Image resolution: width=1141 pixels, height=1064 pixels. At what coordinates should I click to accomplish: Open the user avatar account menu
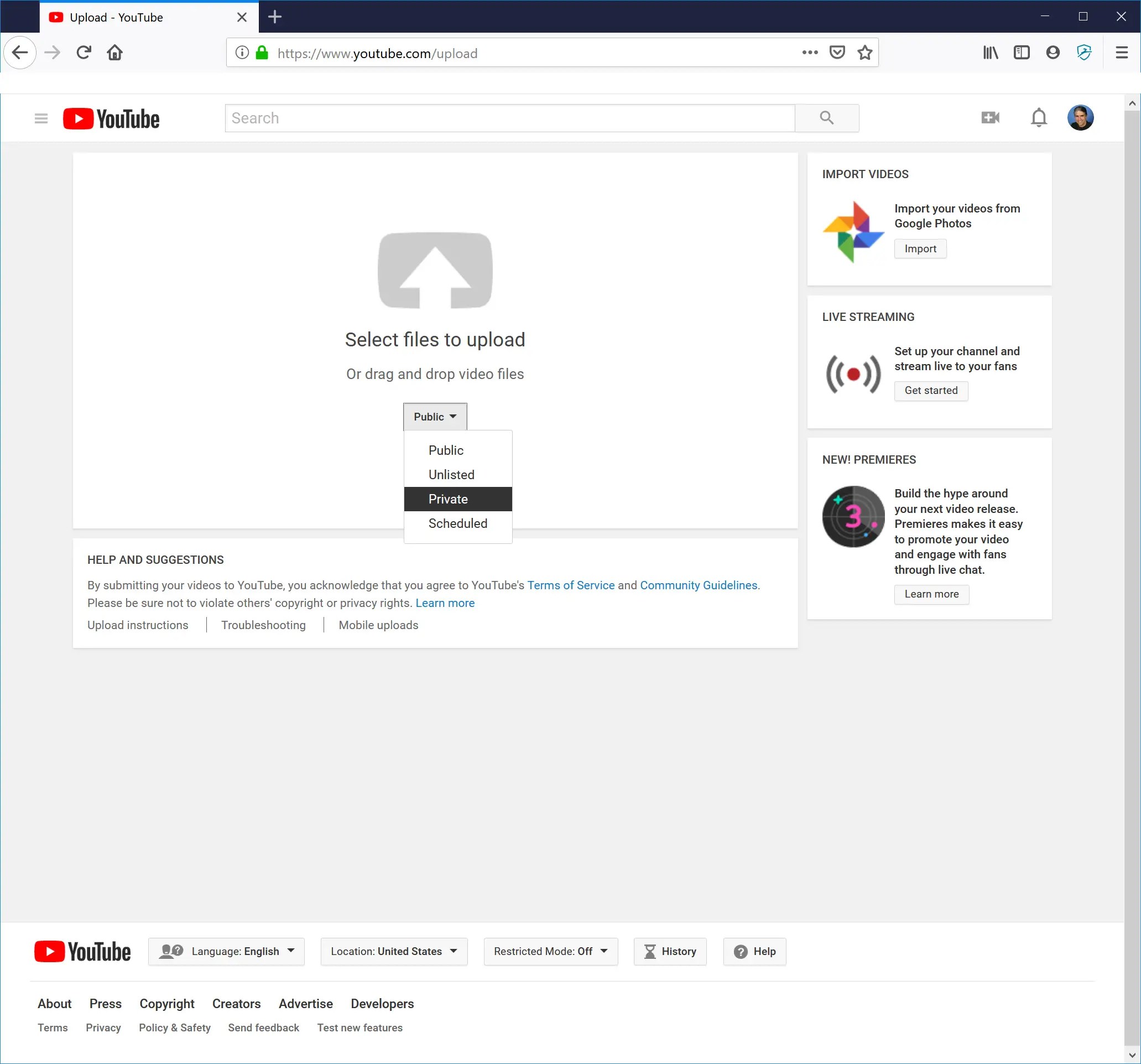(1080, 118)
